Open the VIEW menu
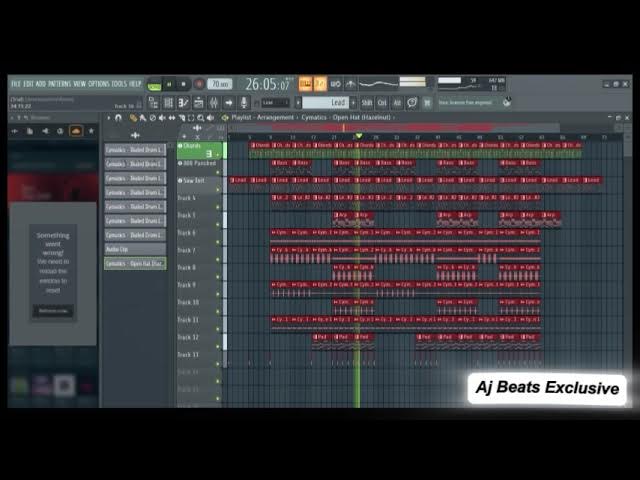Viewport: 640px width, 480px height. 80,84
